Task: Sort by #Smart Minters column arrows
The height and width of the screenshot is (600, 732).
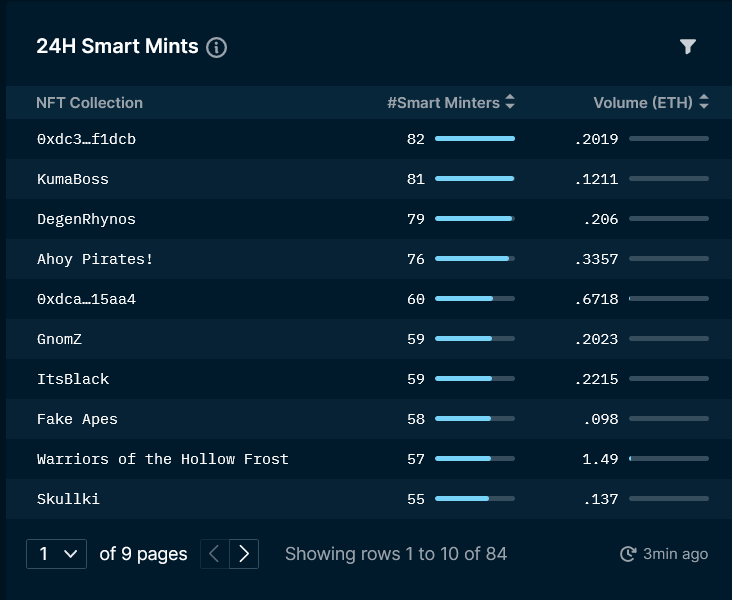Action: click(510, 102)
